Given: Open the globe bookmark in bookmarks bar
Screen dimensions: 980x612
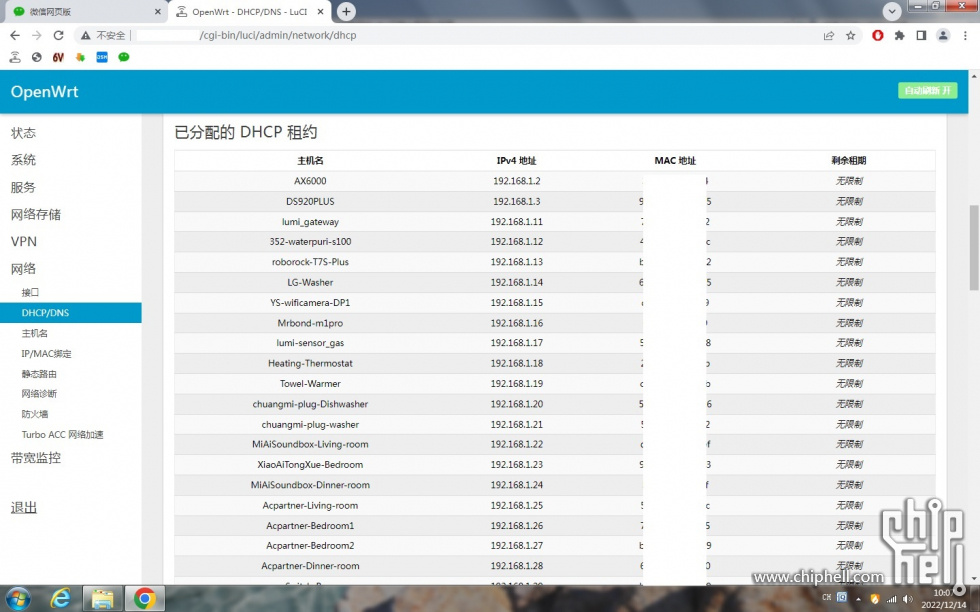Looking at the screenshot, I should click(37, 58).
